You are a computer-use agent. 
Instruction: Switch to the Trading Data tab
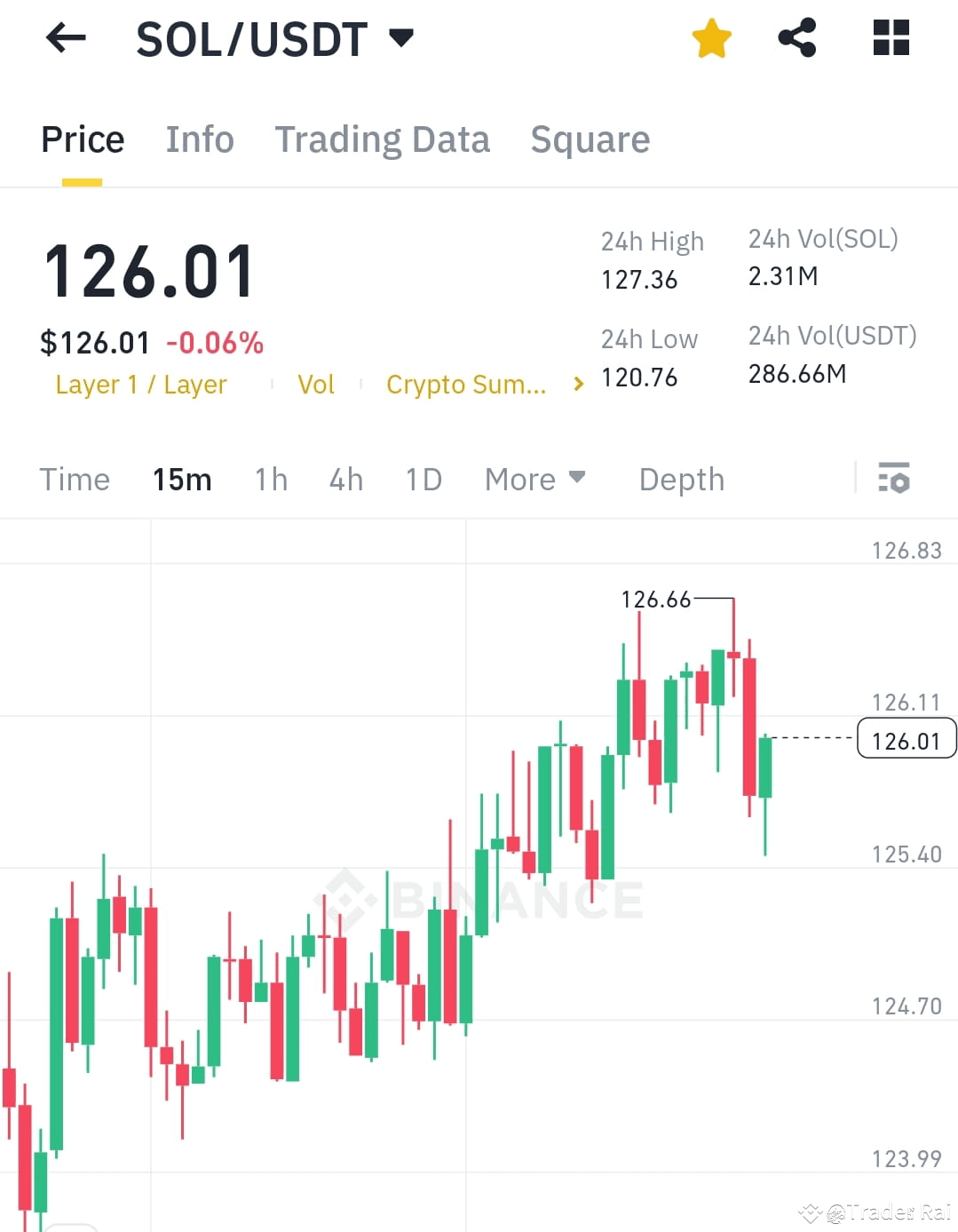pos(383,139)
